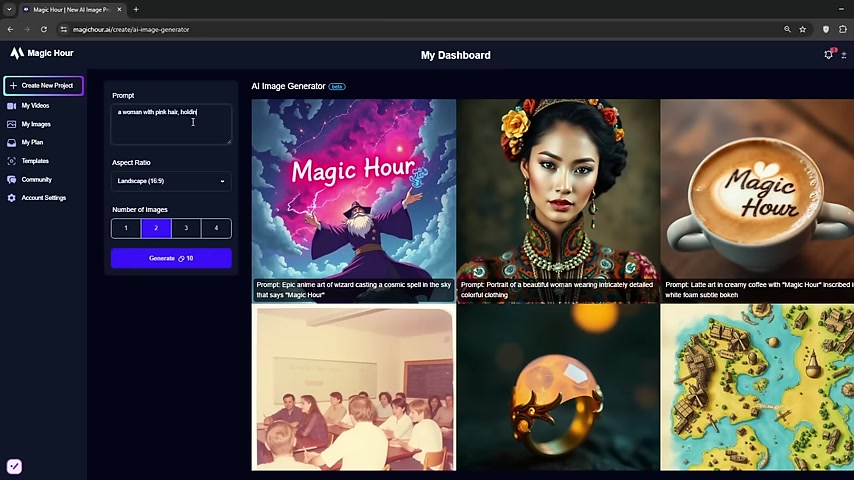Screen dimensions: 854x480
Task: Open the golden ring thumbnail
Action: pyautogui.click(x=558, y=387)
